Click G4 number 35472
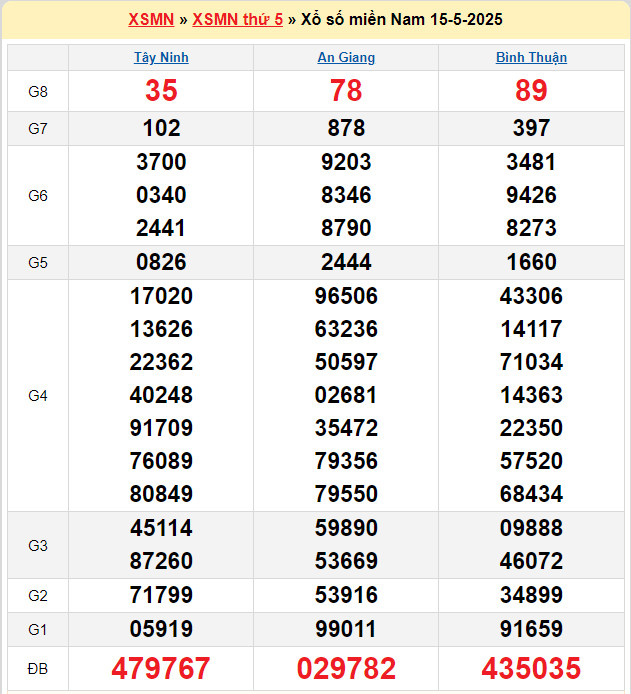 pyautogui.click(x=346, y=428)
